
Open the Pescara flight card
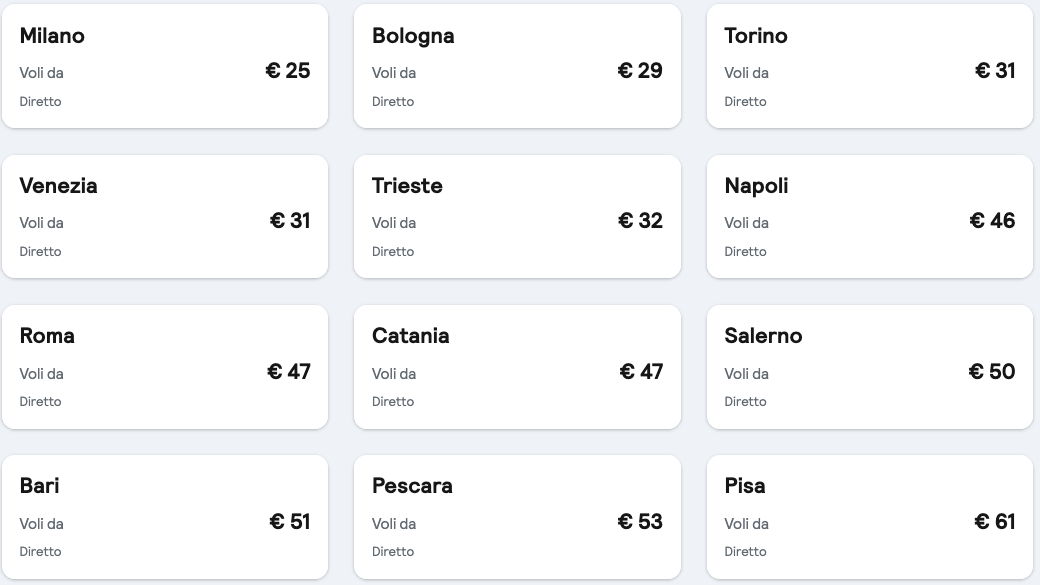[517, 517]
